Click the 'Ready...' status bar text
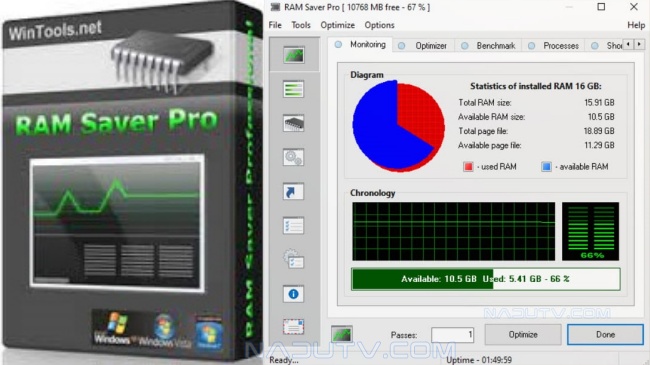This screenshot has width=650, height=365. coord(284,360)
